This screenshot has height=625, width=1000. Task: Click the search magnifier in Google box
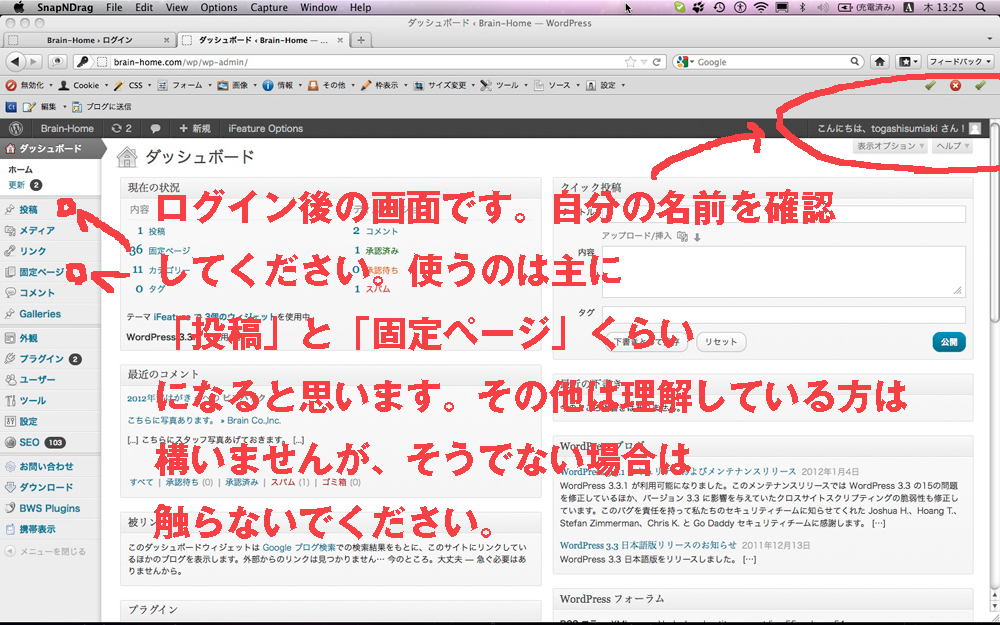855,62
